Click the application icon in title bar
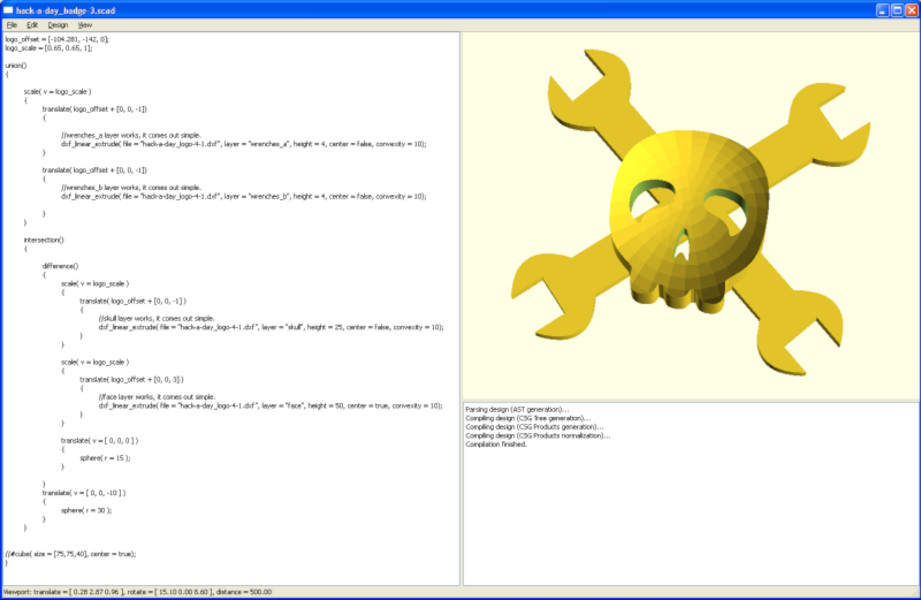The height and width of the screenshot is (600, 921). point(9,9)
